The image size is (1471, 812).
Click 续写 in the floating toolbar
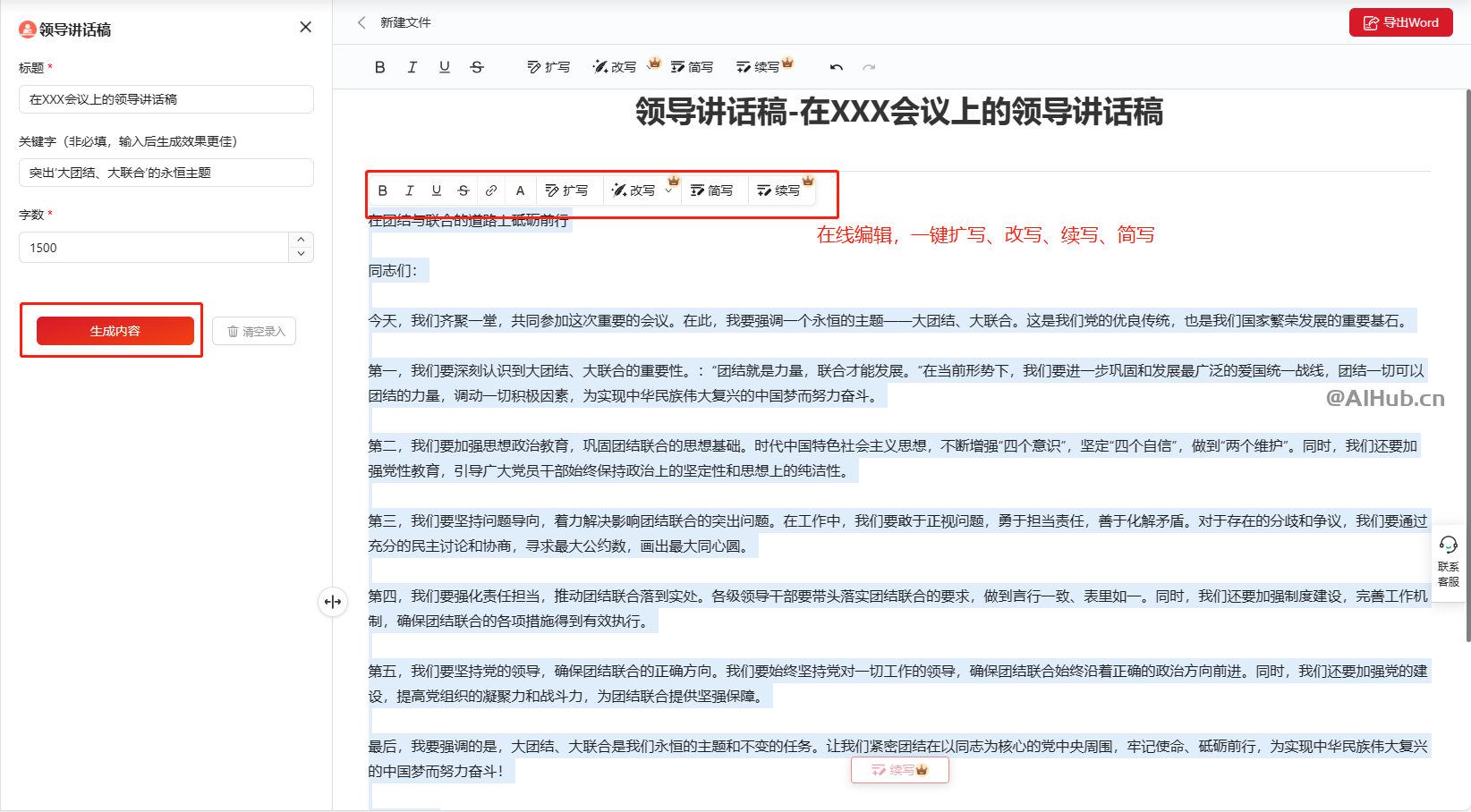pyautogui.click(x=778, y=190)
